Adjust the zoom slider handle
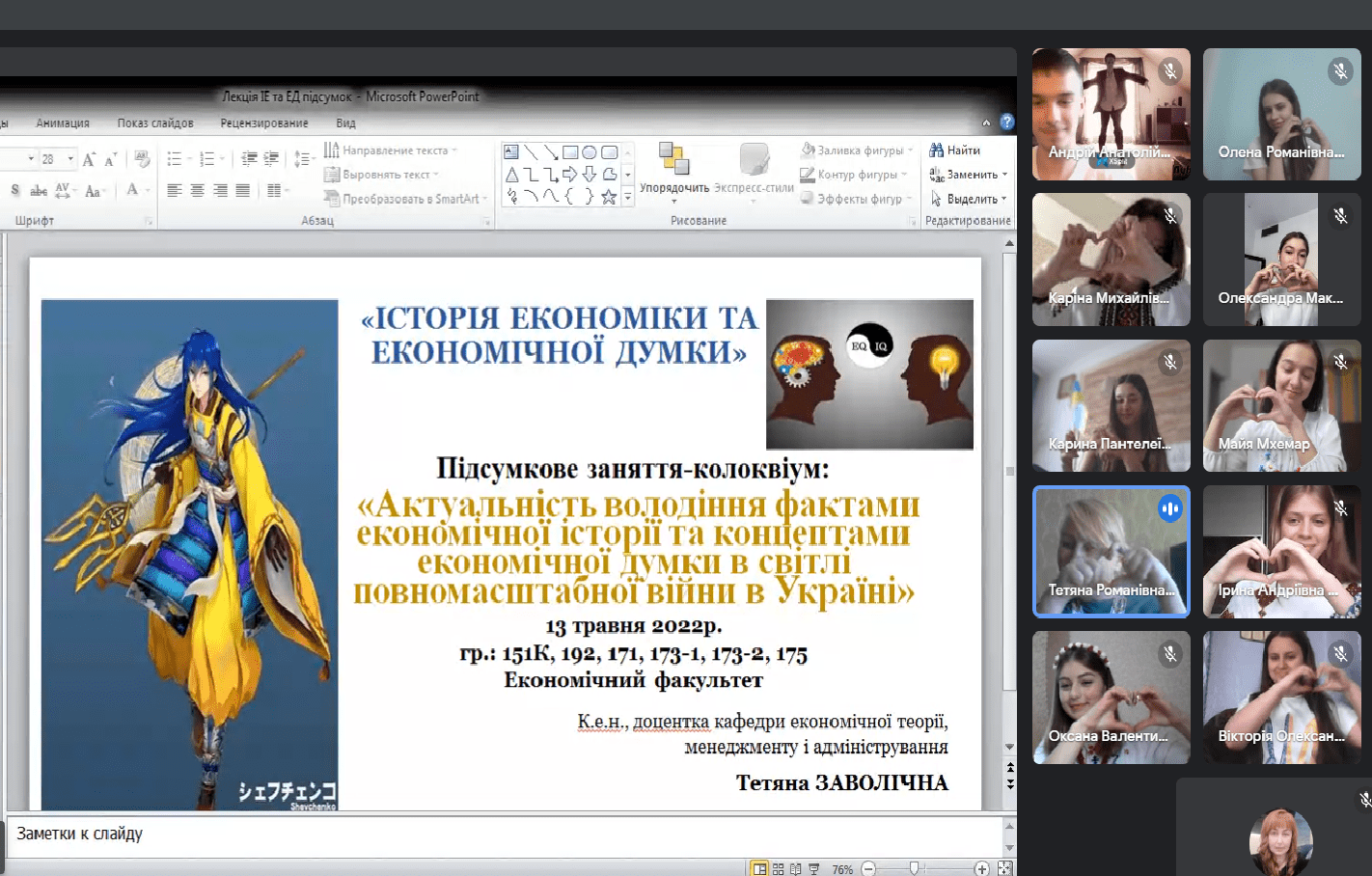Screen dimensions: 1372x876 pos(914,868)
